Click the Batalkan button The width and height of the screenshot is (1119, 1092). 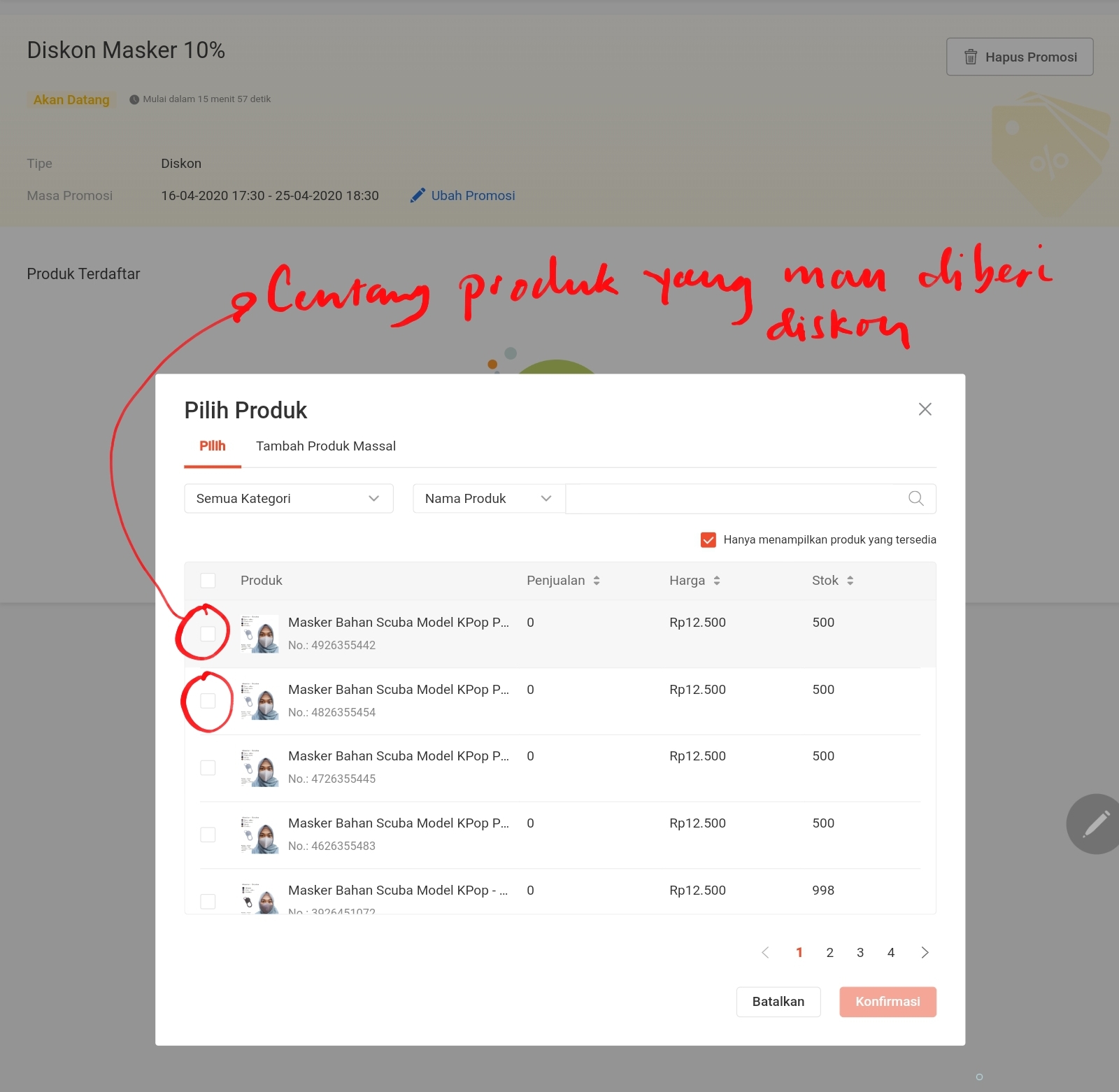778,1001
